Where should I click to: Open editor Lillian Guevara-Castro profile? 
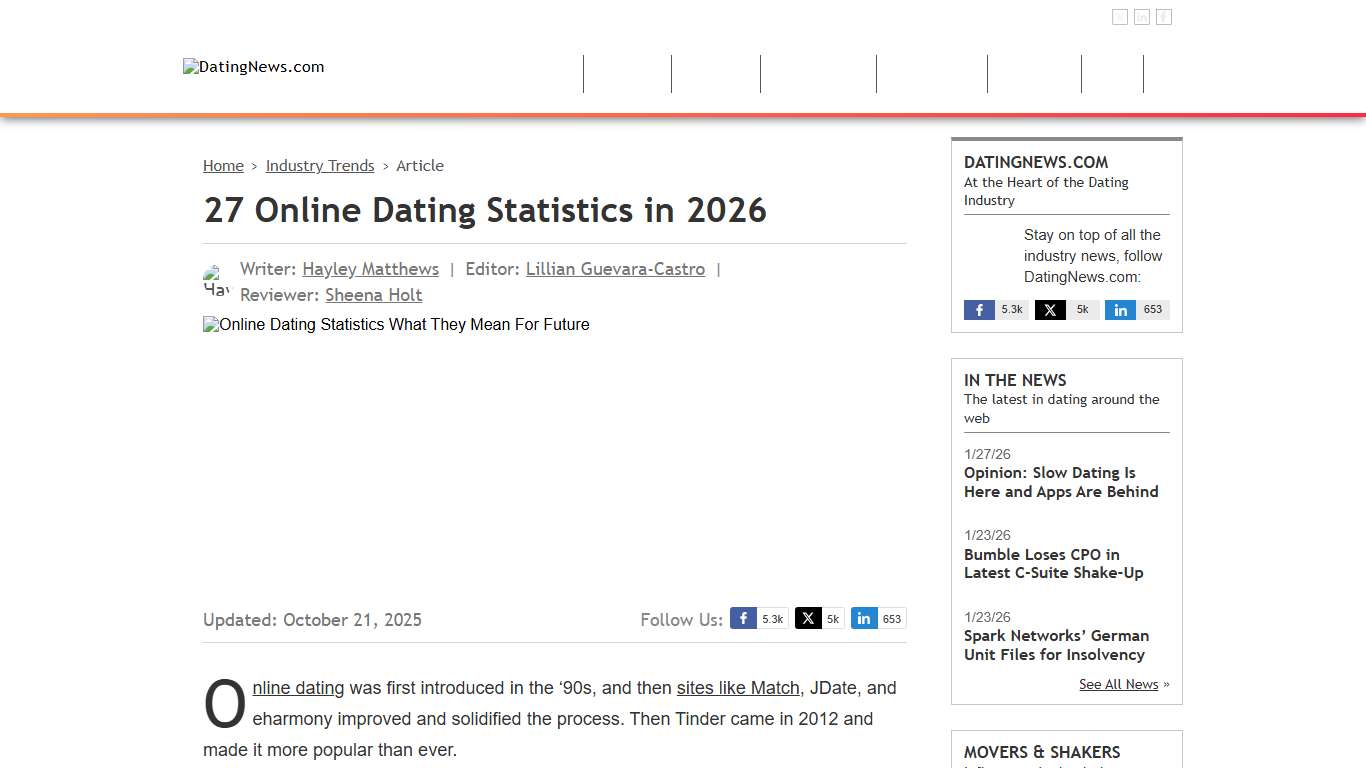tap(615, 269)
